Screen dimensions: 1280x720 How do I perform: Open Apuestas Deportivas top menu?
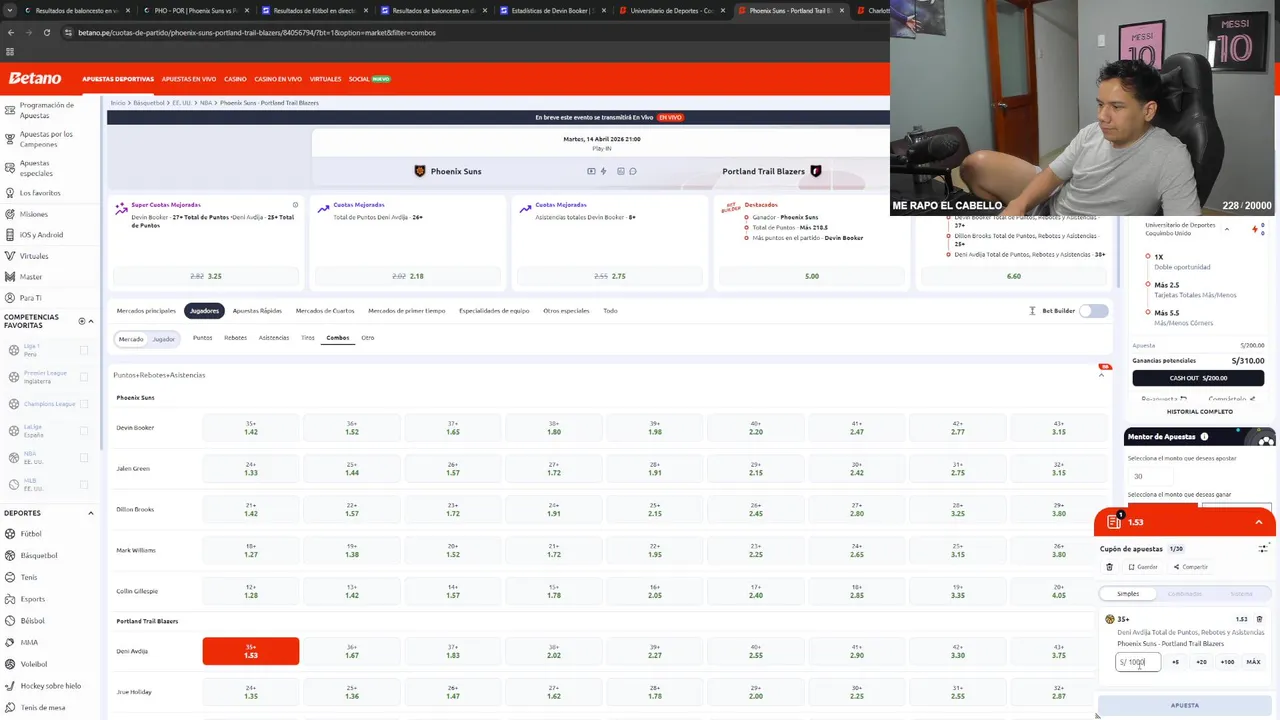click(118, 79)
